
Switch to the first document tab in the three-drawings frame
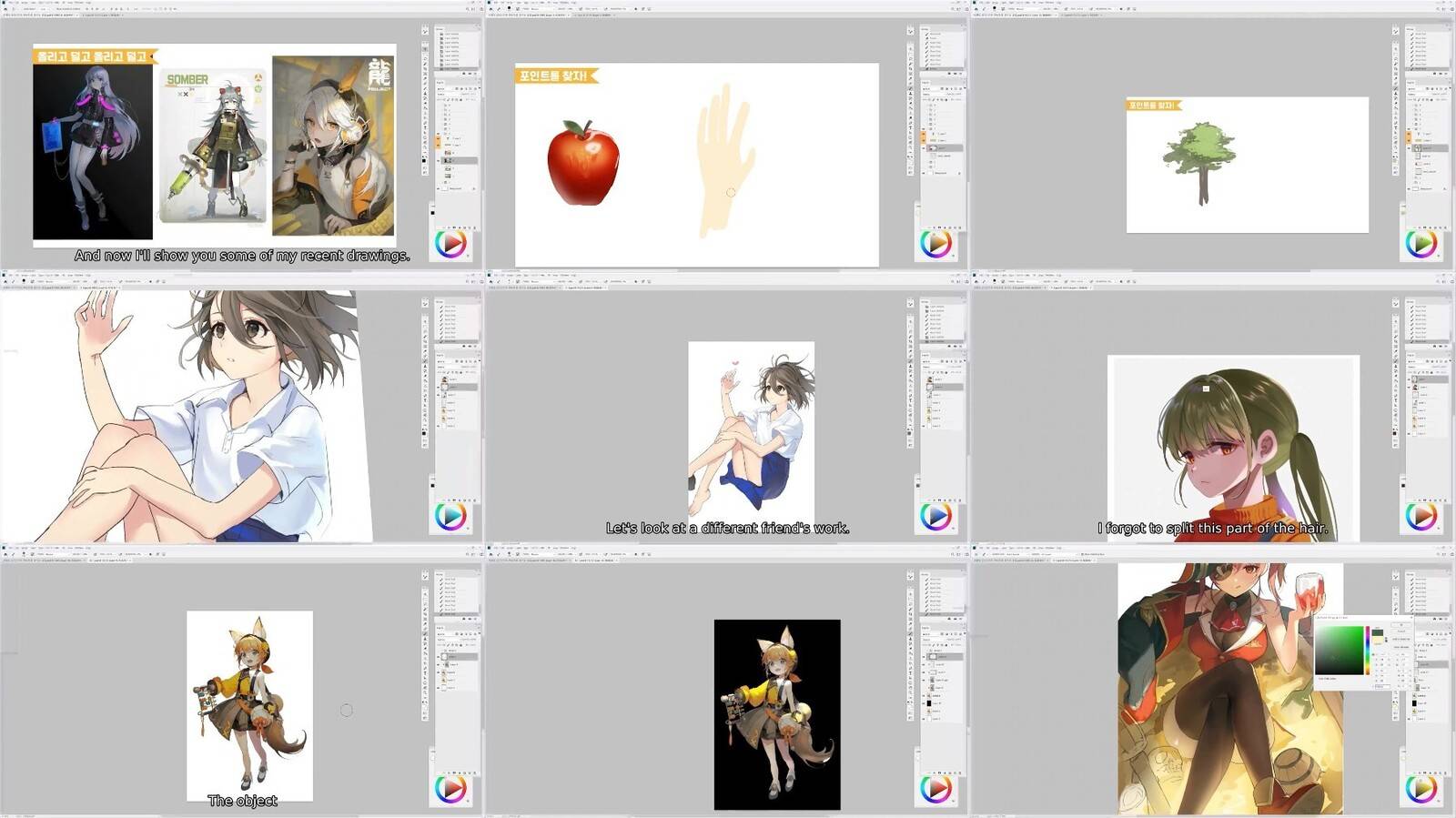(38, 15)
